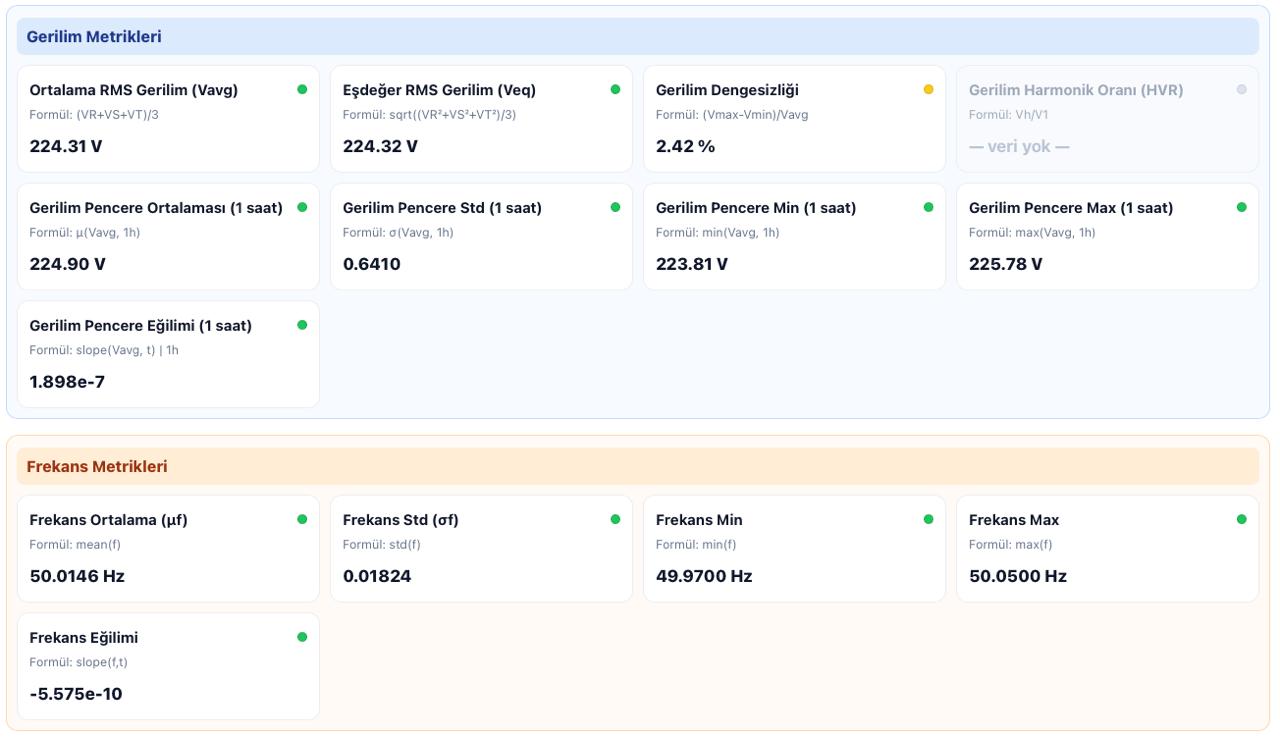Screen dimensions: 1280x738
Task: Collapse the Gerilim Metrikleri section header
Action: point(94,37)
